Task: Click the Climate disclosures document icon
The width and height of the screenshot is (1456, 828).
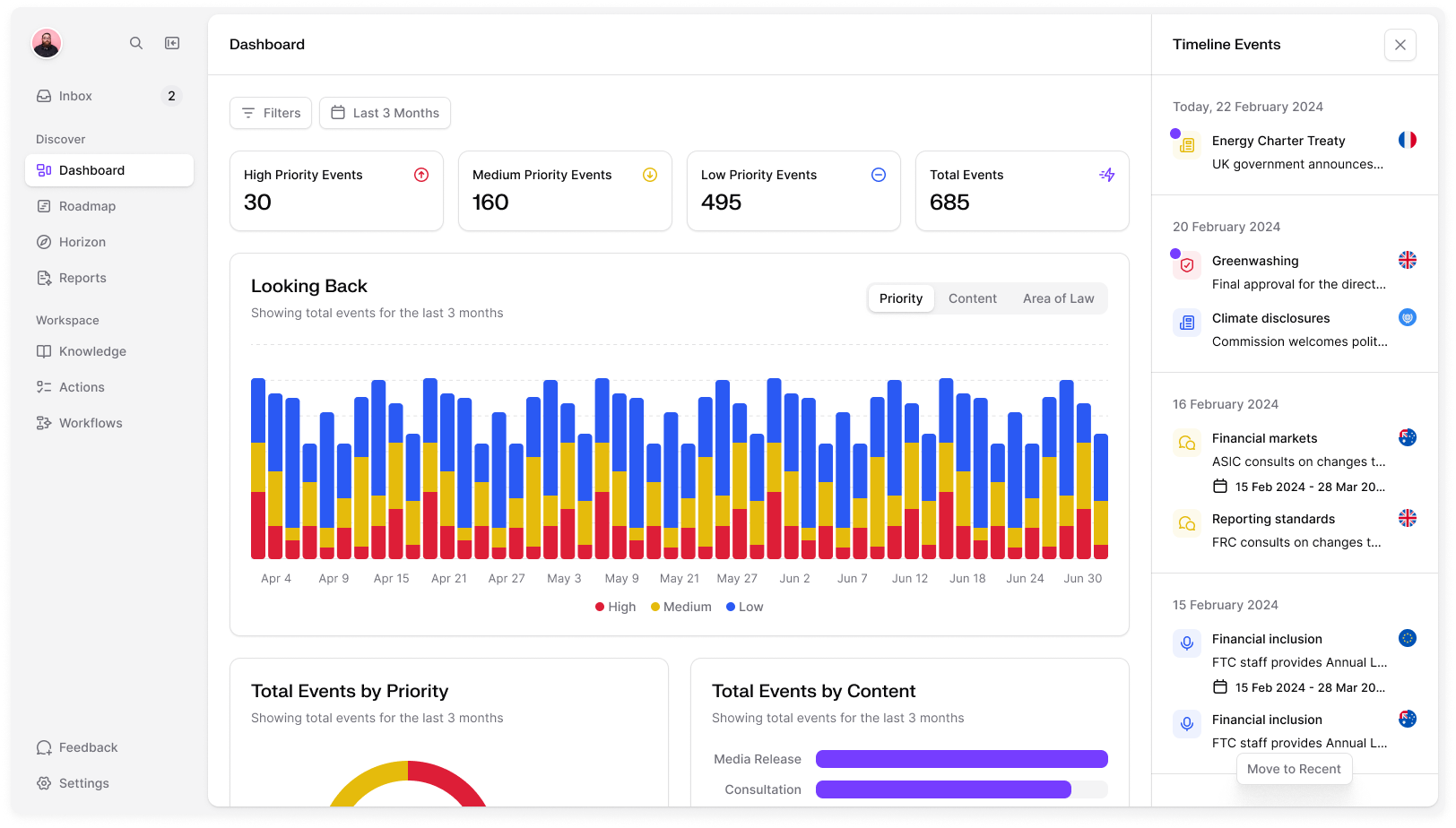Action: click(1187, 323)
